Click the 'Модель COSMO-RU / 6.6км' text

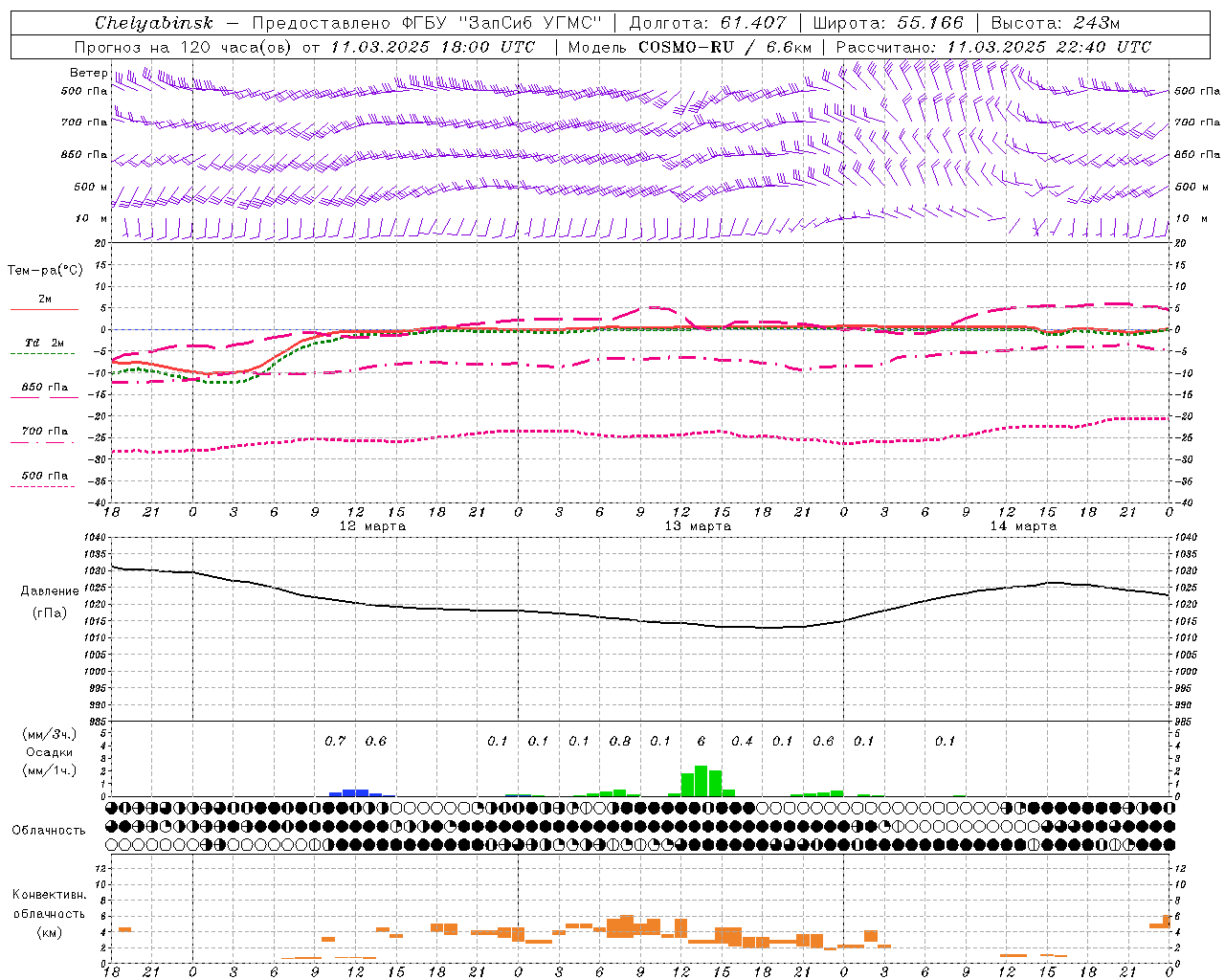pos(690,47)
